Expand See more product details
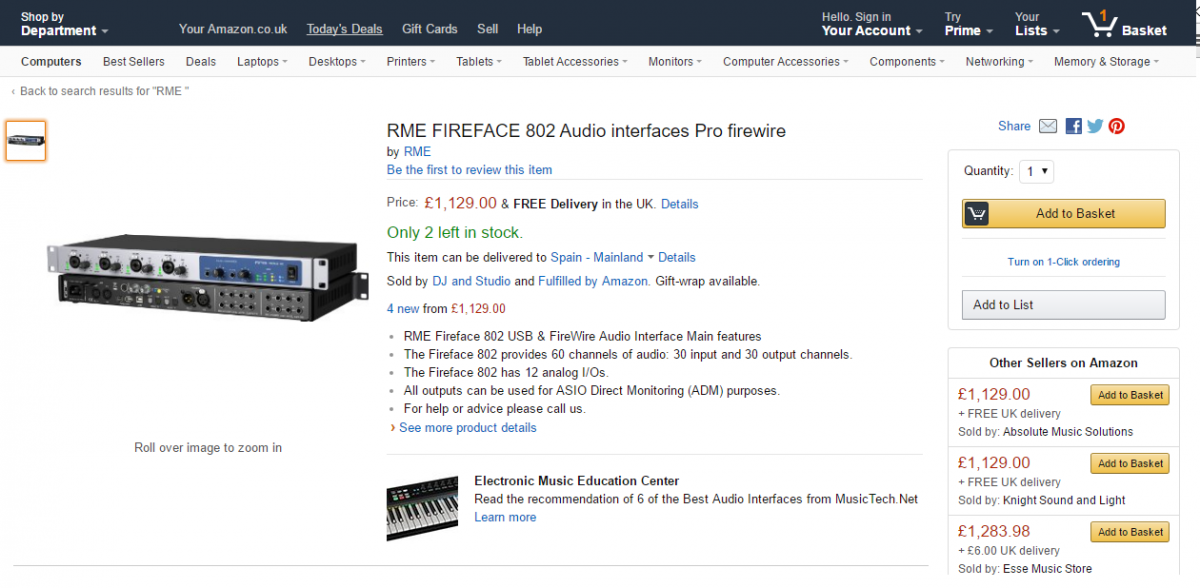Viewport: 1200px width, 588px height. coord(467,428)
